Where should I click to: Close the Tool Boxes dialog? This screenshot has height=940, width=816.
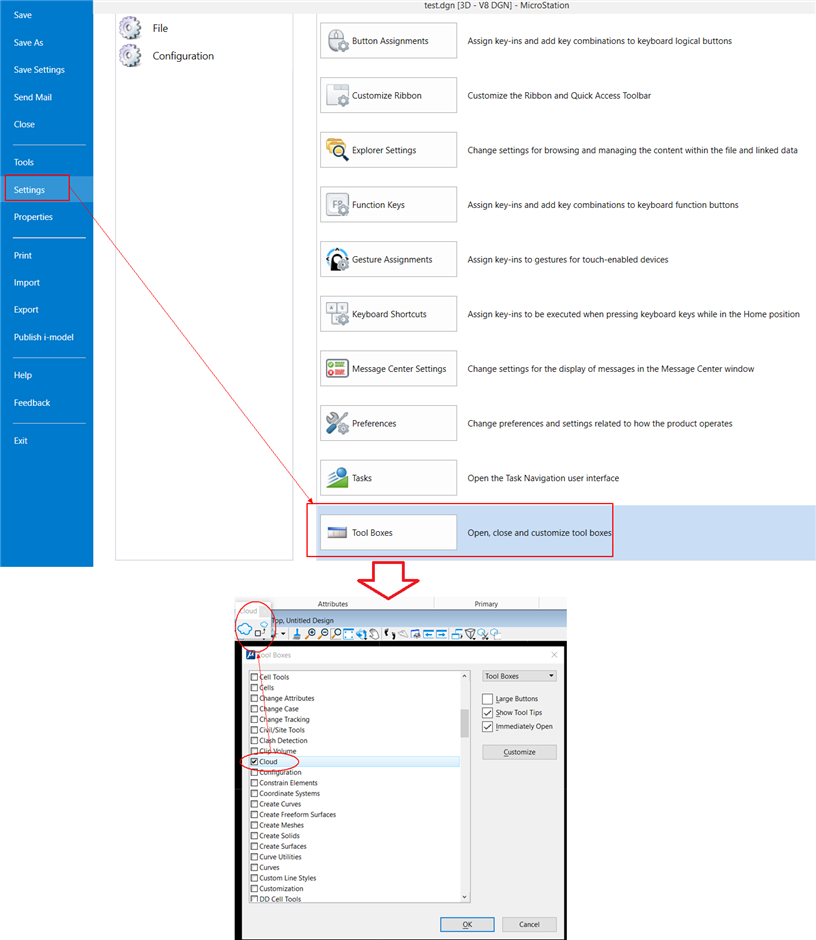[x=554, y=655]
